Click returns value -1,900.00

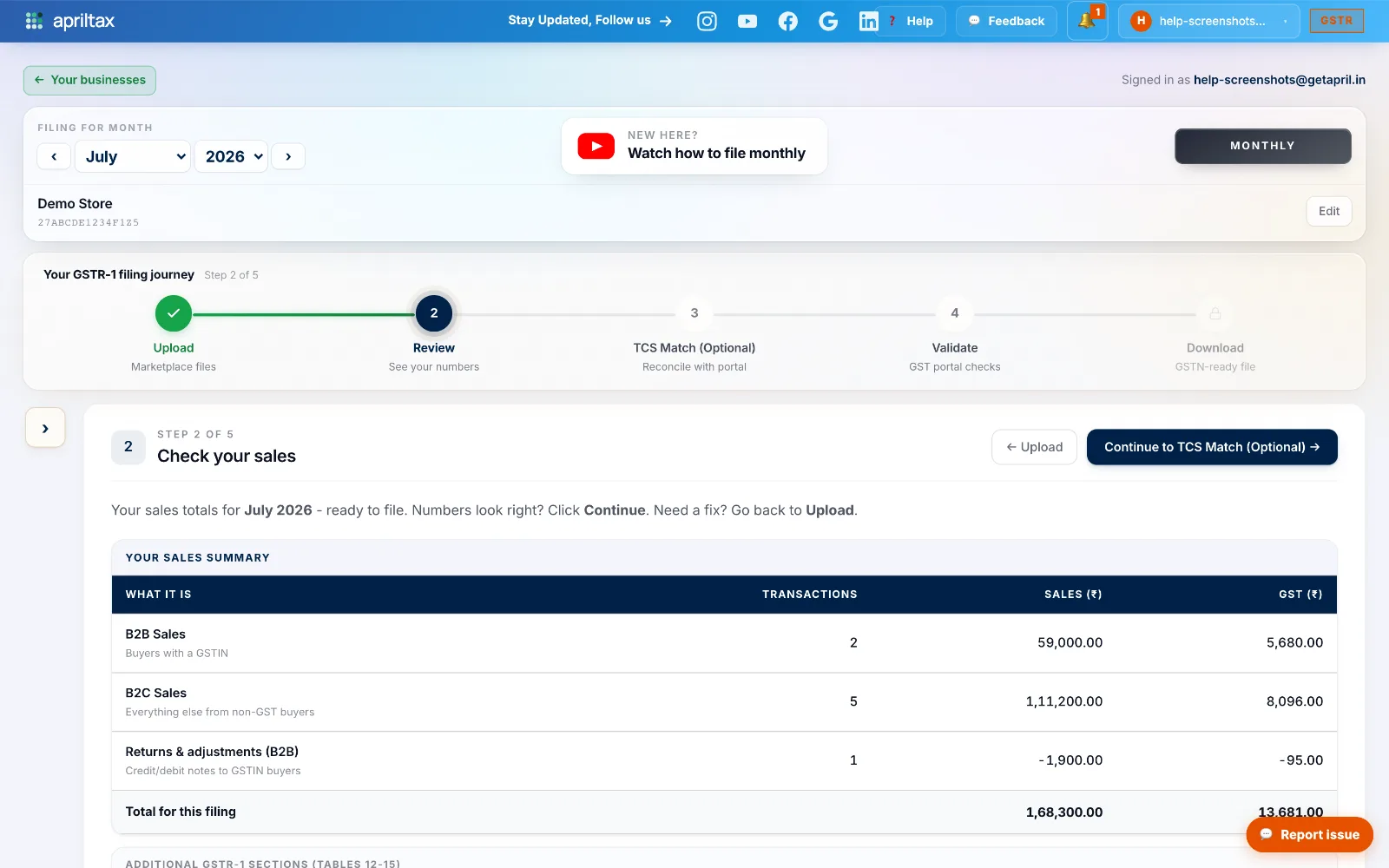tap(1070, 760)
